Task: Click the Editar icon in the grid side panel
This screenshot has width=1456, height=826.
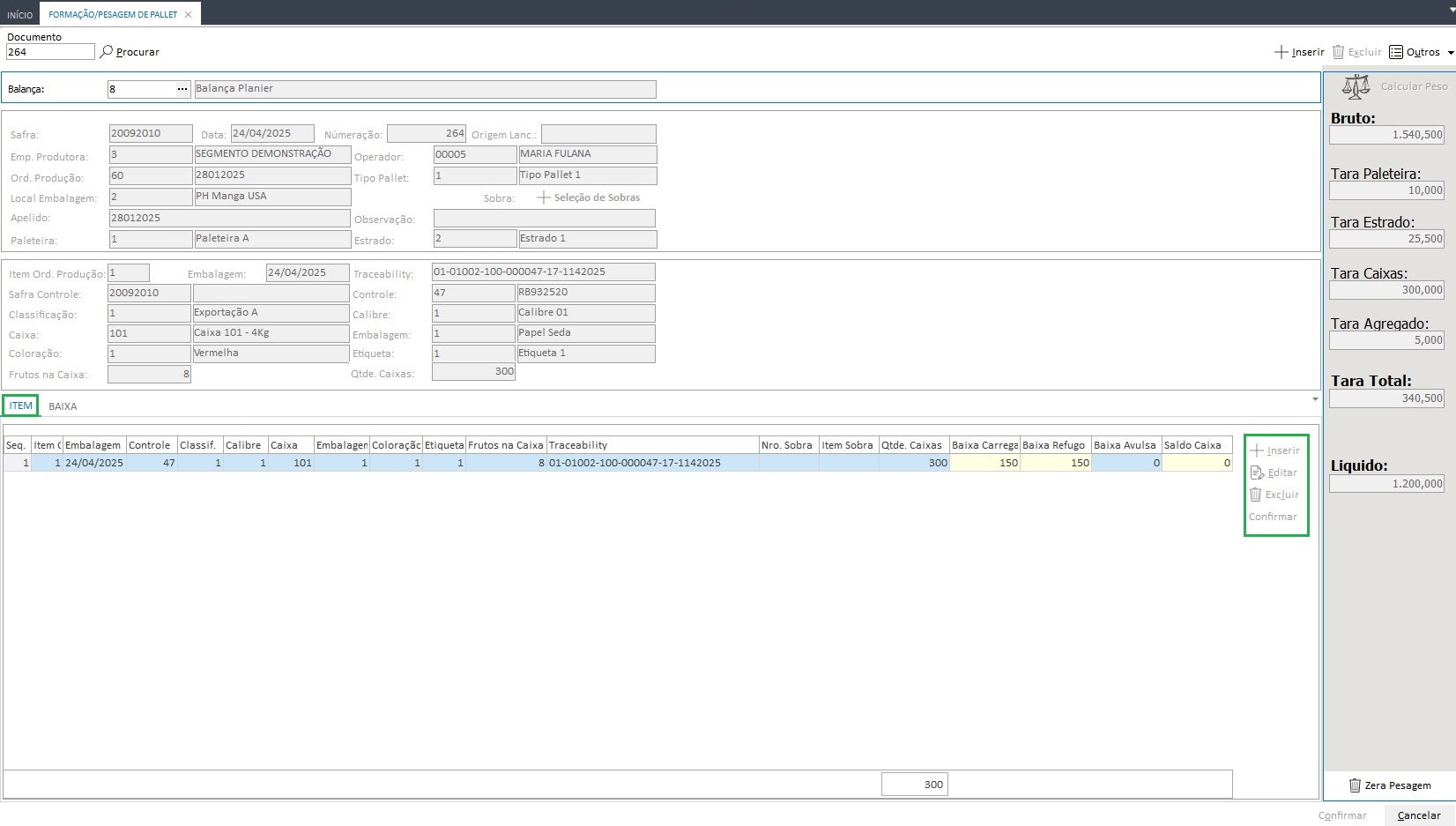Action: 1258,473
